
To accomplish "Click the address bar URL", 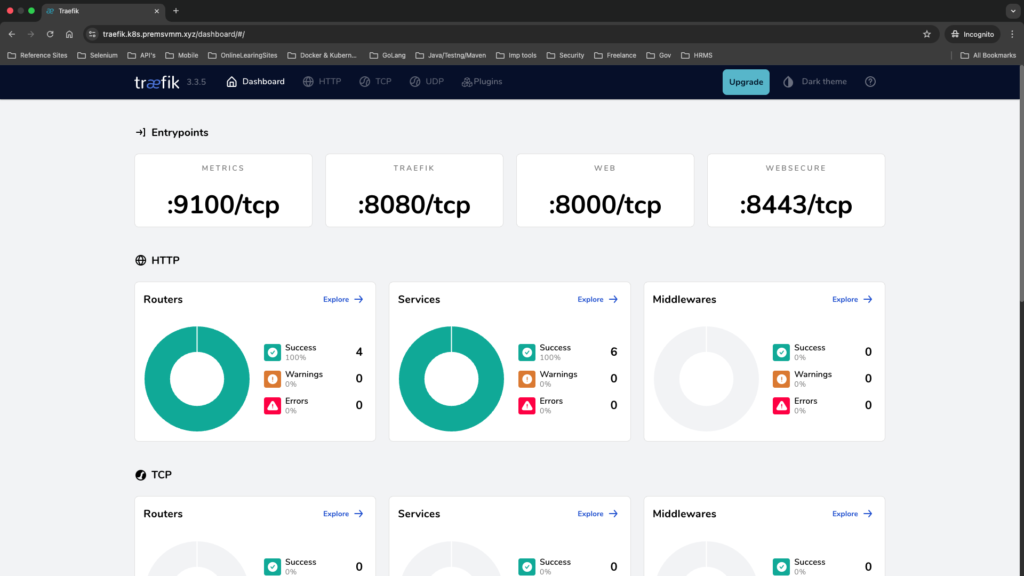I will (x=174, y=34).
